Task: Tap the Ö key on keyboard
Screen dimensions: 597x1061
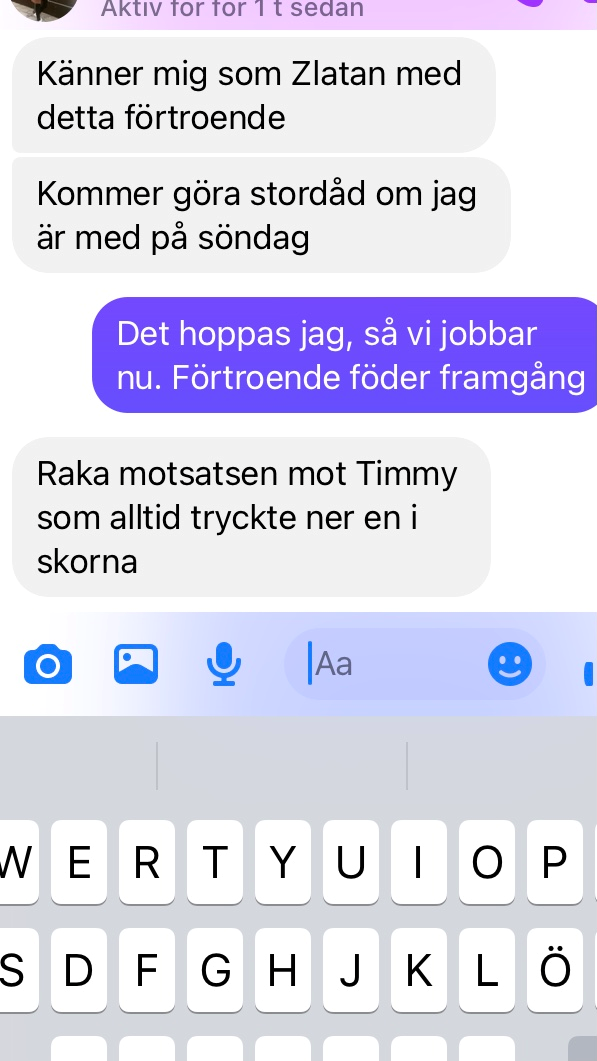Action: click(554, 970)
